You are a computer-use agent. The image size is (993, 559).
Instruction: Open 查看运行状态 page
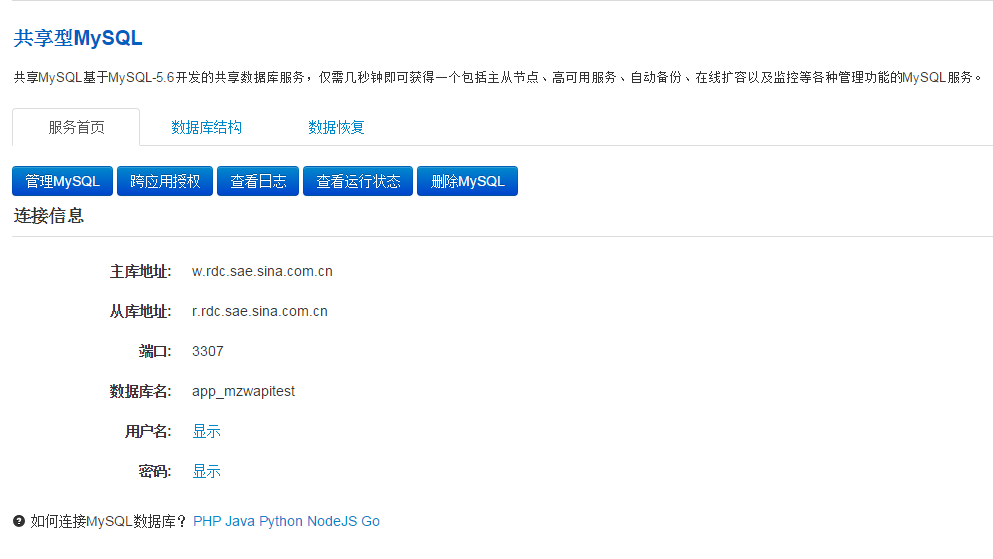[358, 181]
